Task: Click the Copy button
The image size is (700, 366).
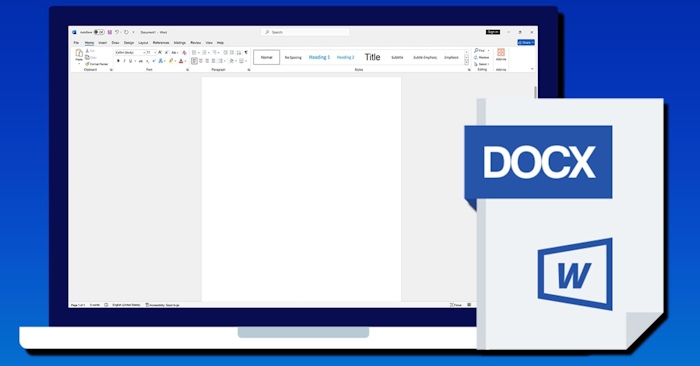Action: (x=91, y=58)
